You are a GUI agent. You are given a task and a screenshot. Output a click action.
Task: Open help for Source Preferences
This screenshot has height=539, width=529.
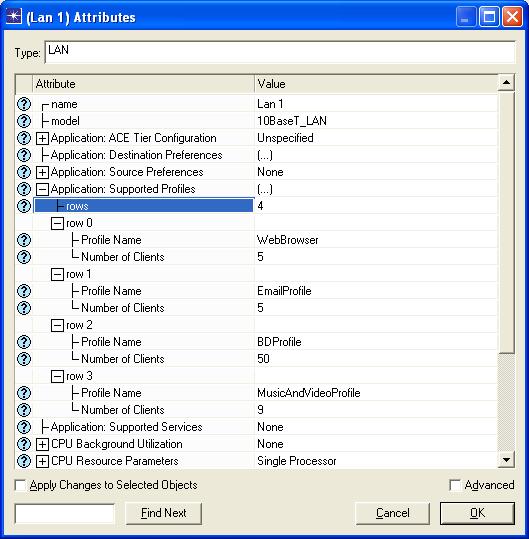pos(24,172)
